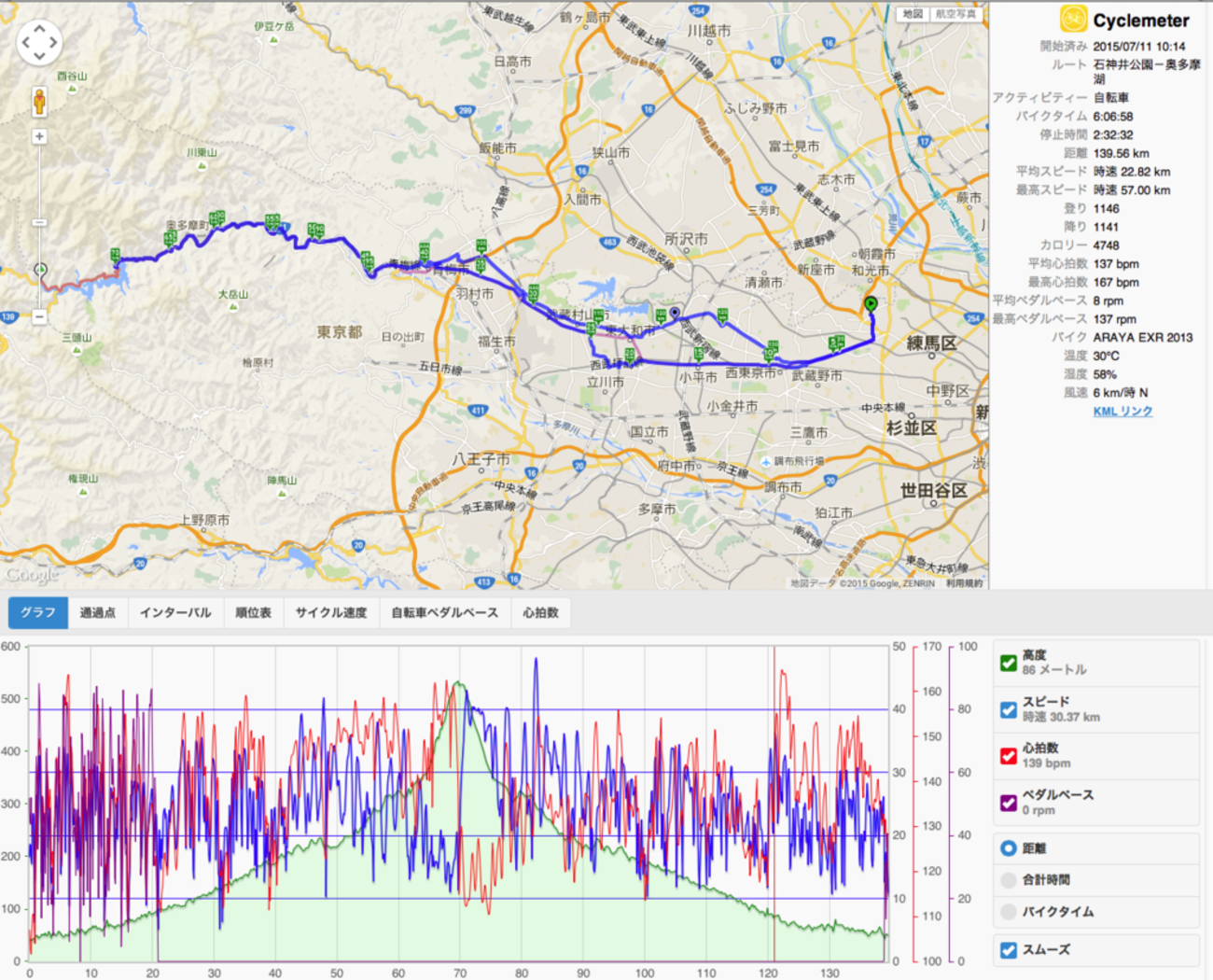Click the Google logo on the map
Viewport: 1213px width, 980px height.
pos(32,576)
